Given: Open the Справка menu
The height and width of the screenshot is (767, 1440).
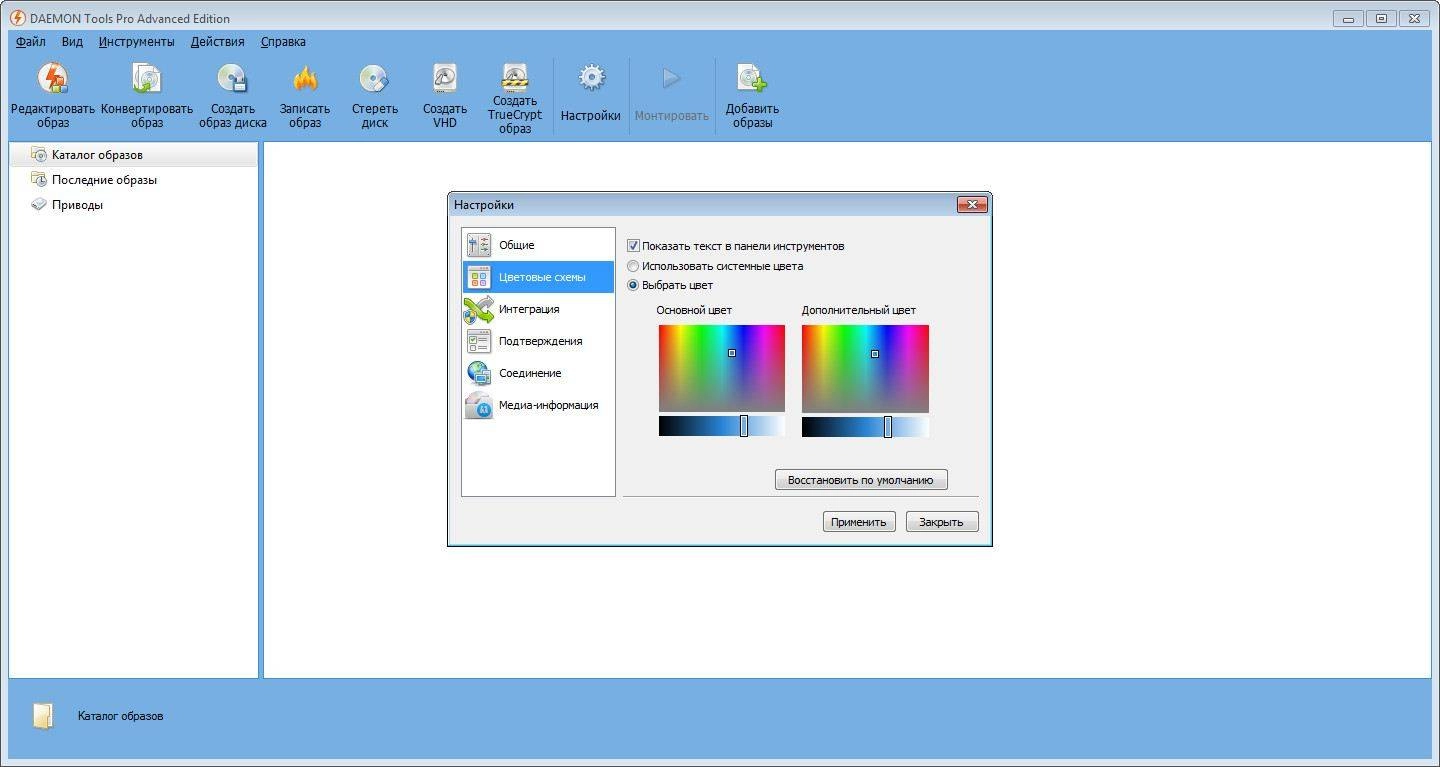Looking at the screenshot, I should click(283, 42).
